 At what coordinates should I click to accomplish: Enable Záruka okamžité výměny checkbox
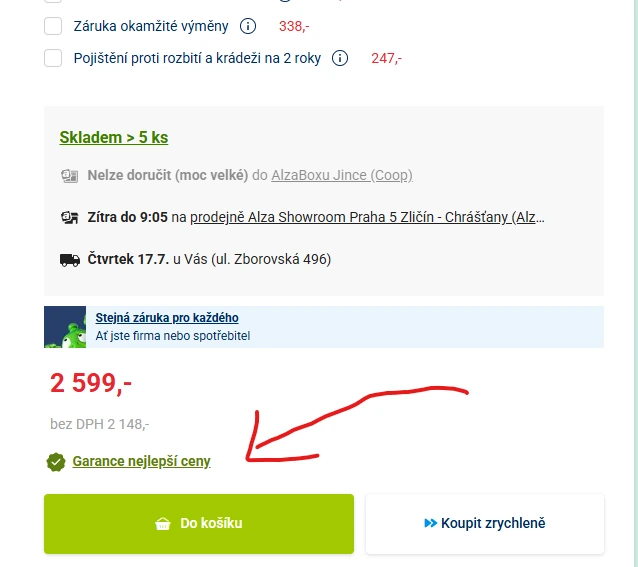(x=53, y=26)
